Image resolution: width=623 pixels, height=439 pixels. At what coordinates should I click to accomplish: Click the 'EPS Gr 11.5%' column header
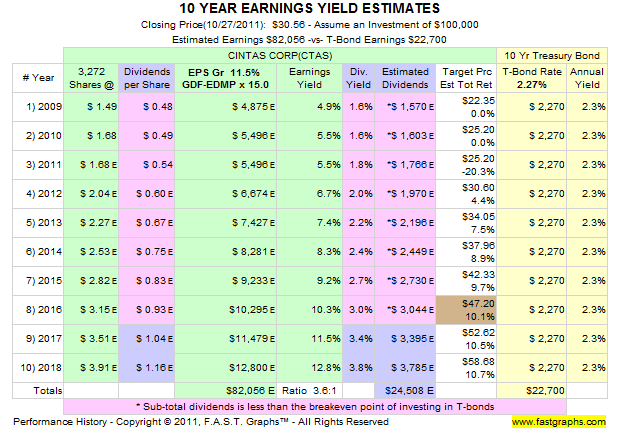tap(225, 78)
